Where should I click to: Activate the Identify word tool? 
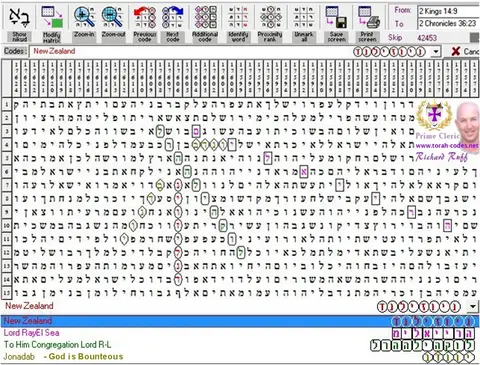click(x=238, y=22)
